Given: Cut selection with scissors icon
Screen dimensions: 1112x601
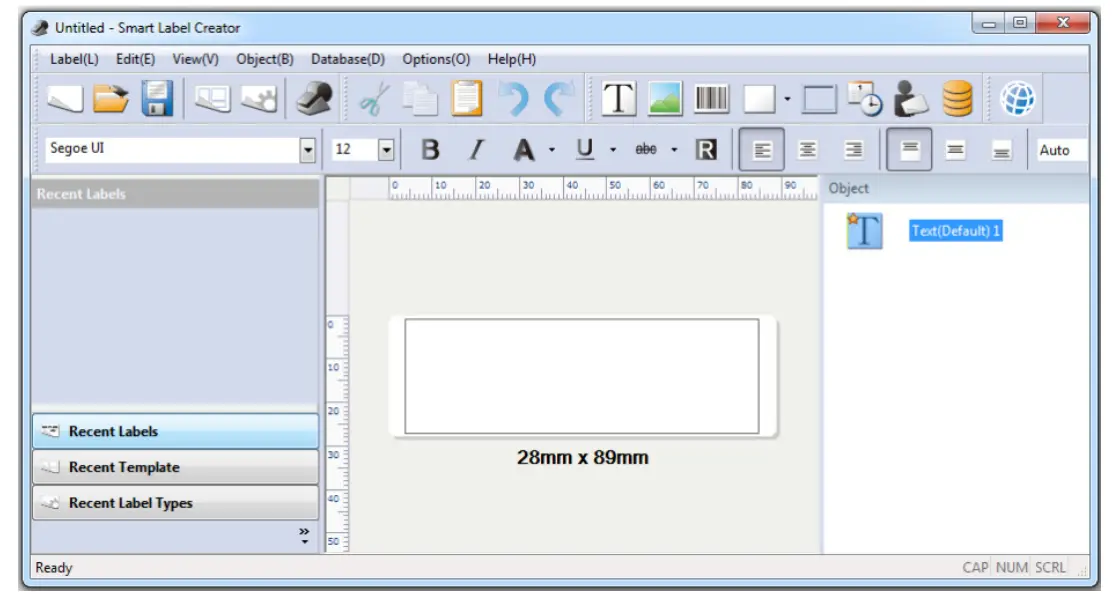Looking at the screenshot, I should pos(374,99).
